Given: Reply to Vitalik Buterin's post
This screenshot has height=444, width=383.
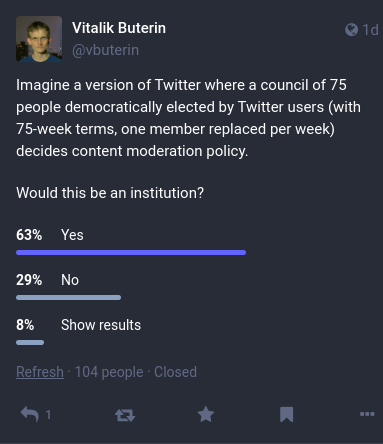Looking at the screenshot, I should pyautogui.click(x=30, y=415).
